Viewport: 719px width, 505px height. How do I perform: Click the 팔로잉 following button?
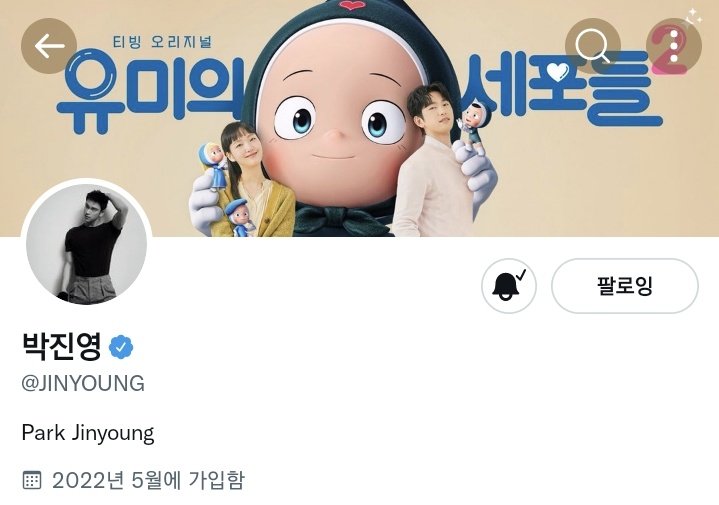pos(625,286)
